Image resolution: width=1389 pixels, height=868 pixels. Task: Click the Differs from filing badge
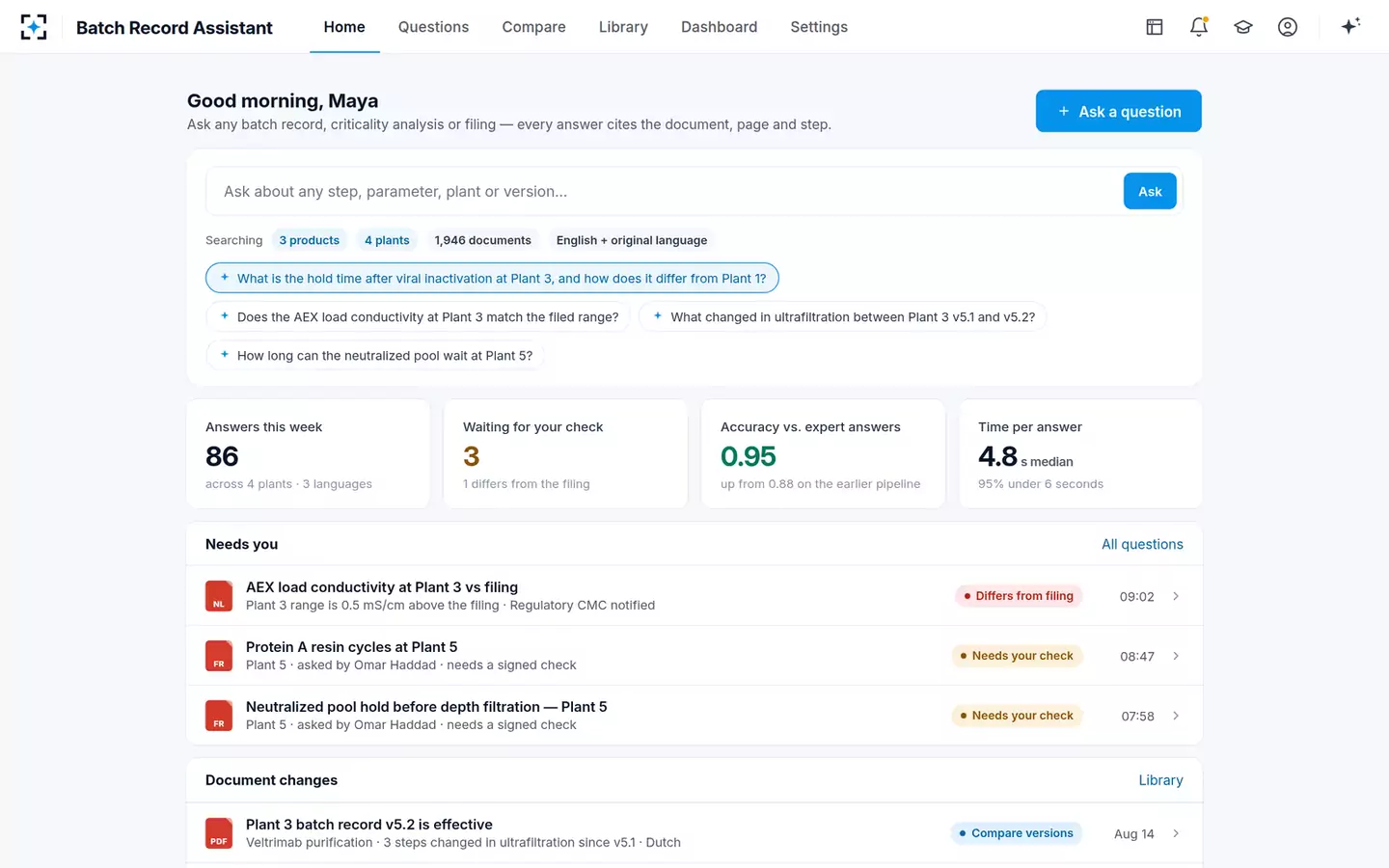(1019, 596)
